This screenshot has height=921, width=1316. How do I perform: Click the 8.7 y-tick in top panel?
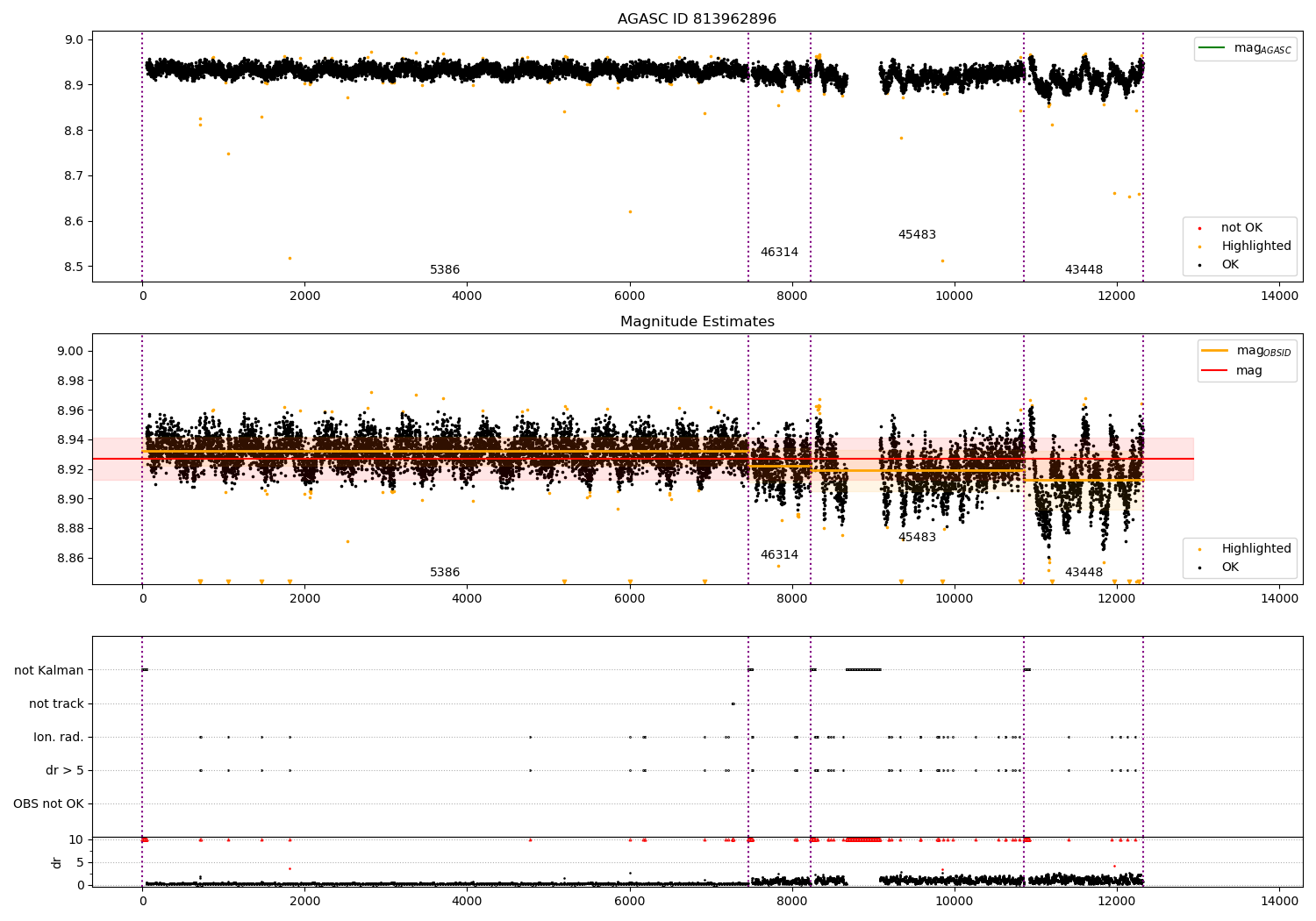click(x=74, y=176)
